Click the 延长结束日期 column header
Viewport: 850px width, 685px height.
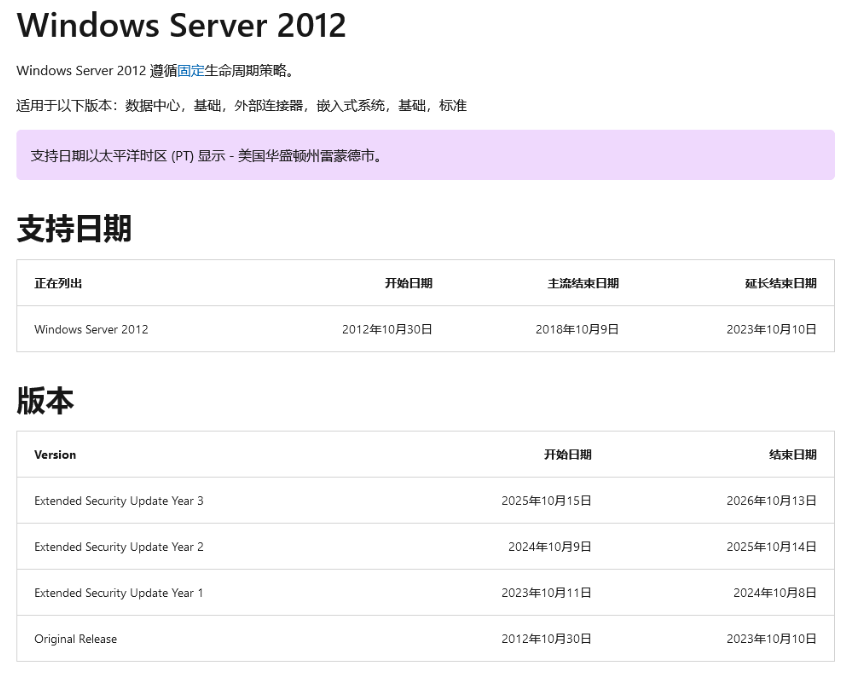[781, 283]
